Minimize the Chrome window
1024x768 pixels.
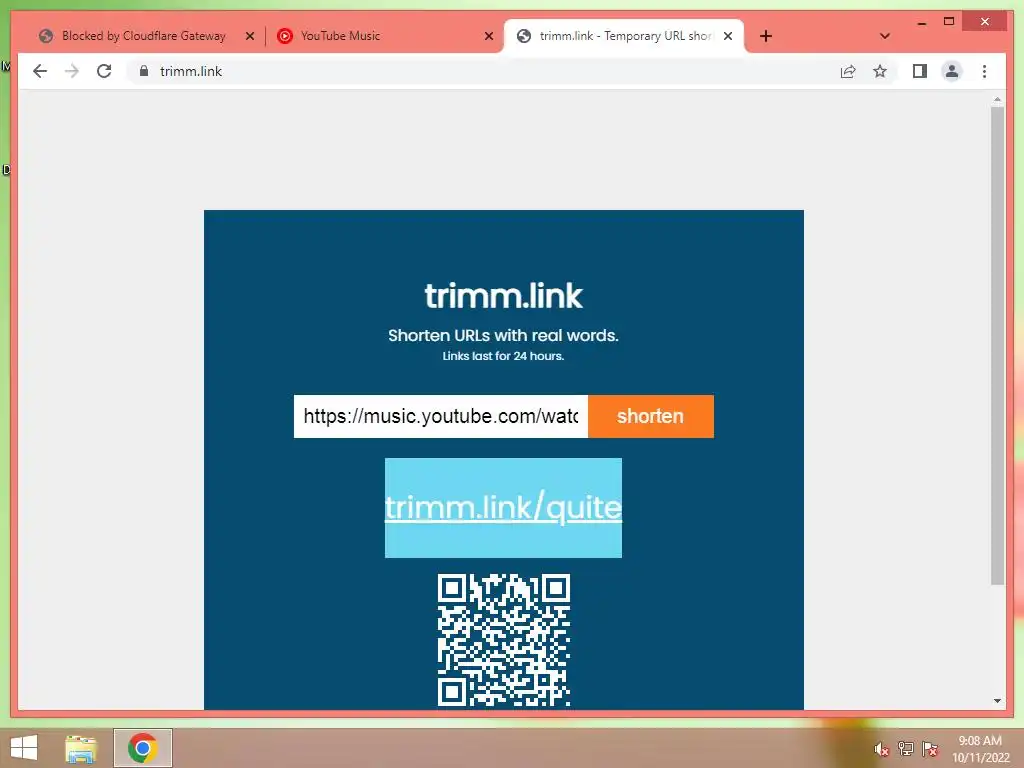click(x=921, y=22)
